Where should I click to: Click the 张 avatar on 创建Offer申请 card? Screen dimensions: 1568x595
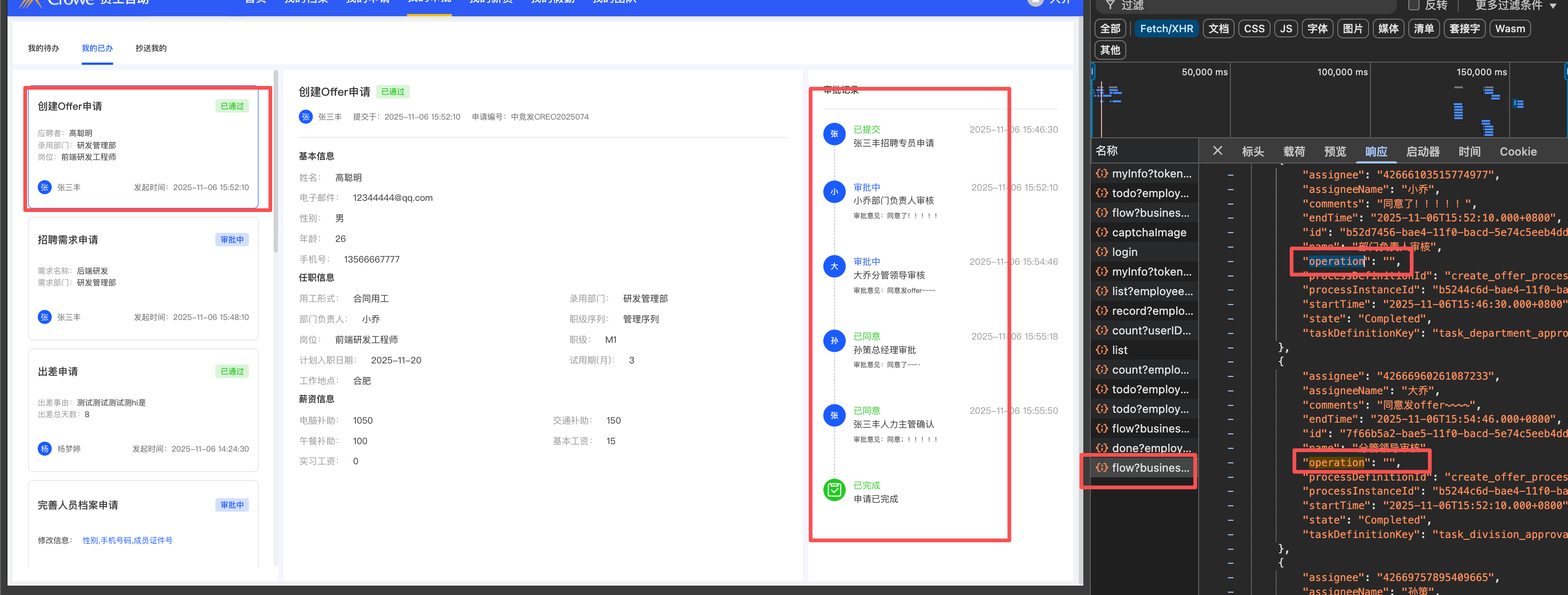click(x=44, y=187)
